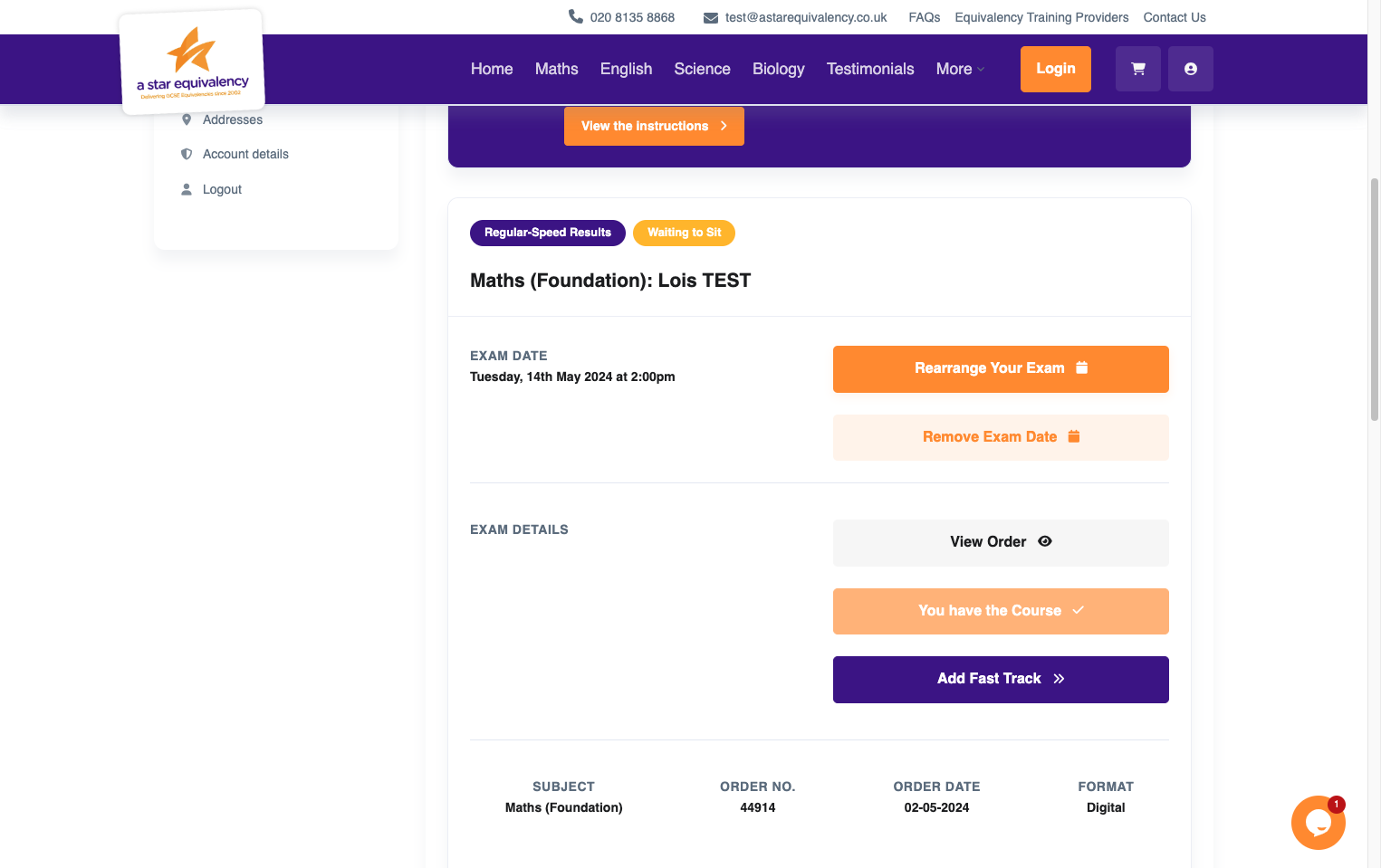Open Testimonials navigation item

870,69
